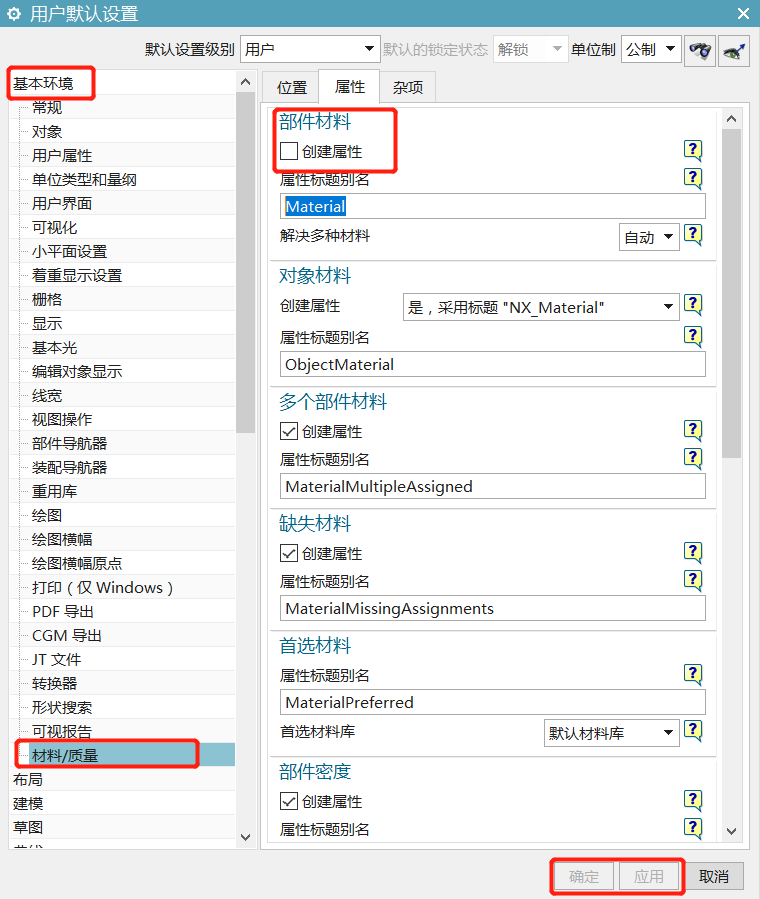
Task: Switch to 杂项 tab
Action: 408,87
